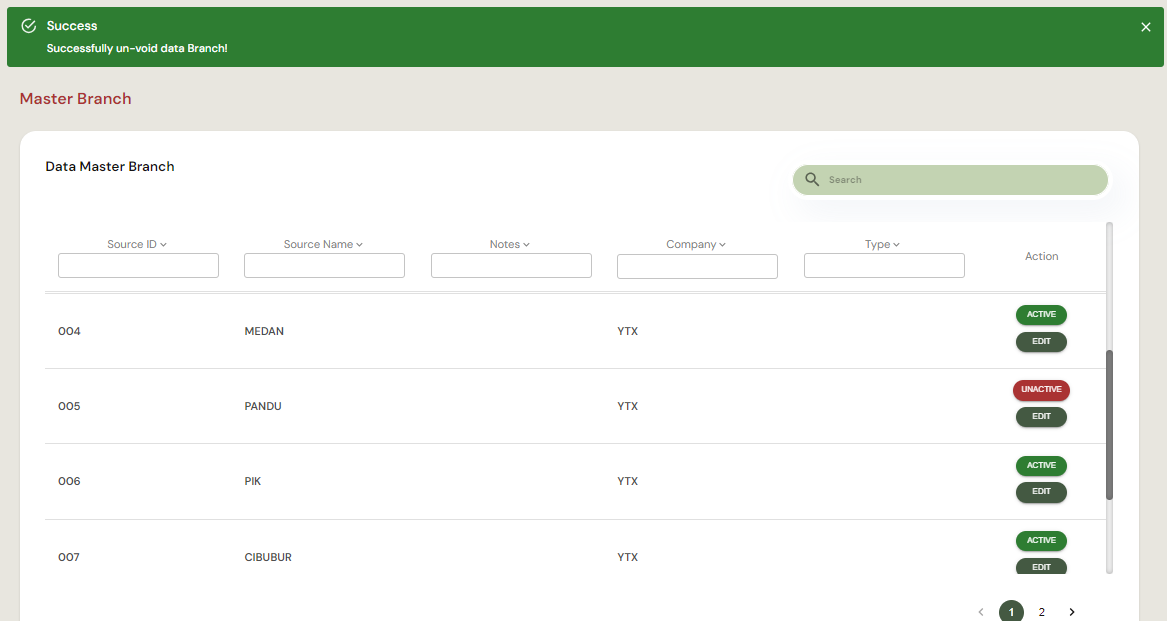Select page 1 in pagination
1167x621 pixels.
tap(1011, 612)
